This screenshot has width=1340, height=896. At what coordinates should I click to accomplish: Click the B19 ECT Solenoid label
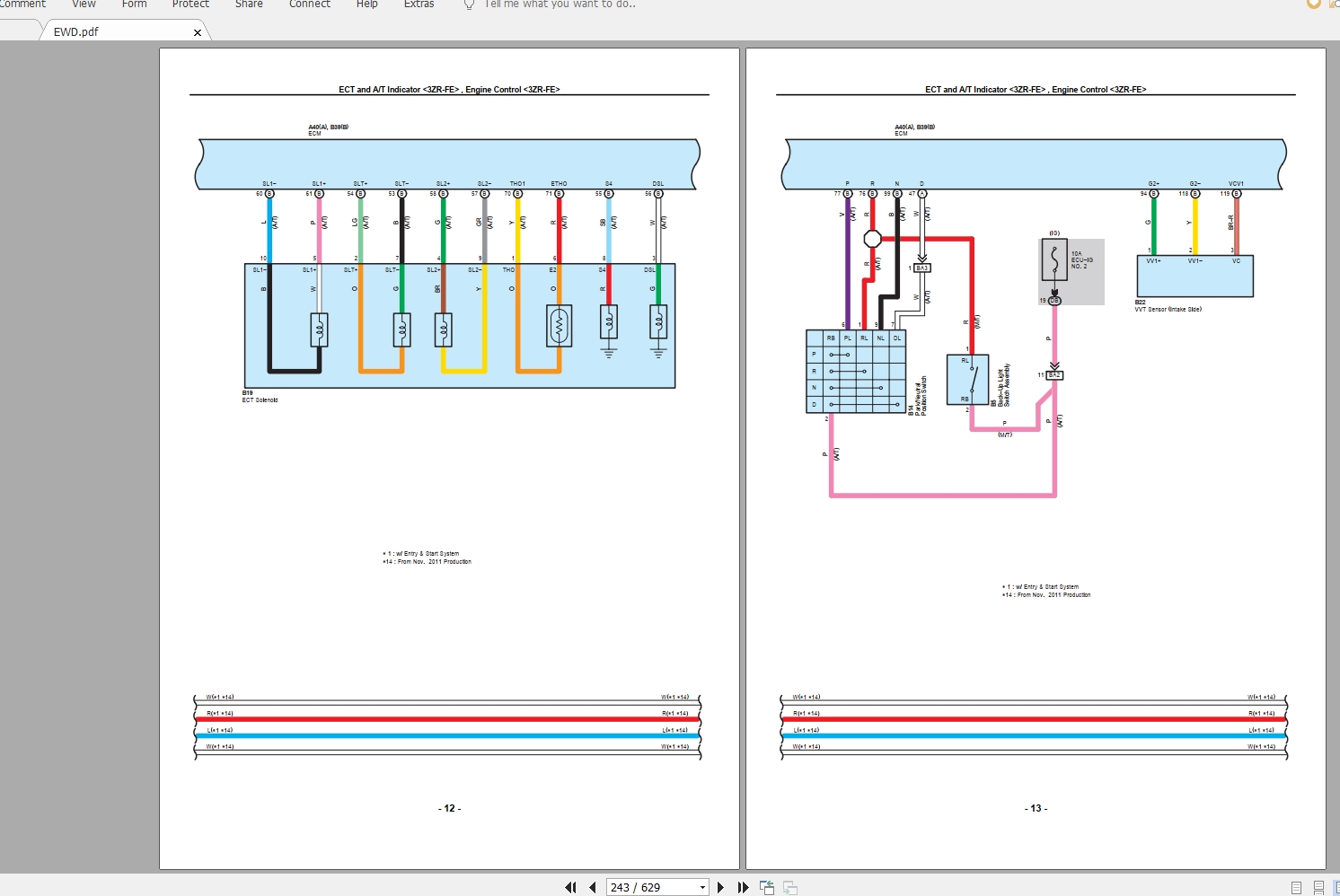(260, 397)
